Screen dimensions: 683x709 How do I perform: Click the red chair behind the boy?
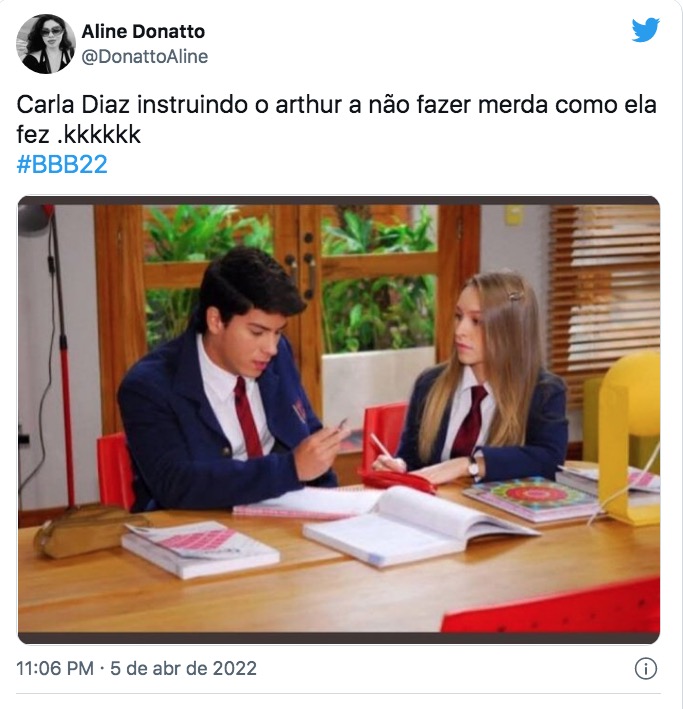114,470
